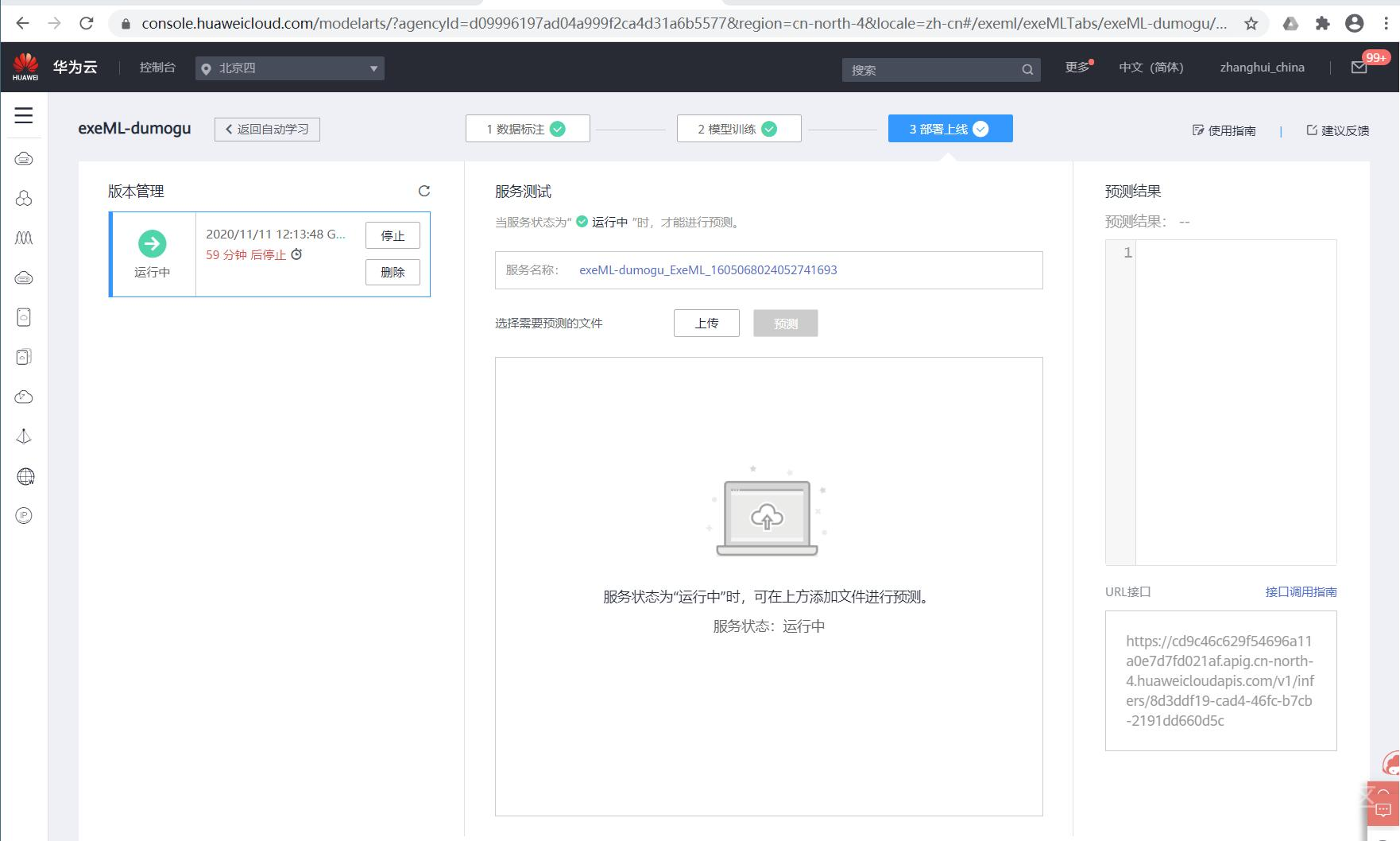Screen dimensions: 1400x841
Task: Stop the running service with 停止
Action: click(393, 235)
